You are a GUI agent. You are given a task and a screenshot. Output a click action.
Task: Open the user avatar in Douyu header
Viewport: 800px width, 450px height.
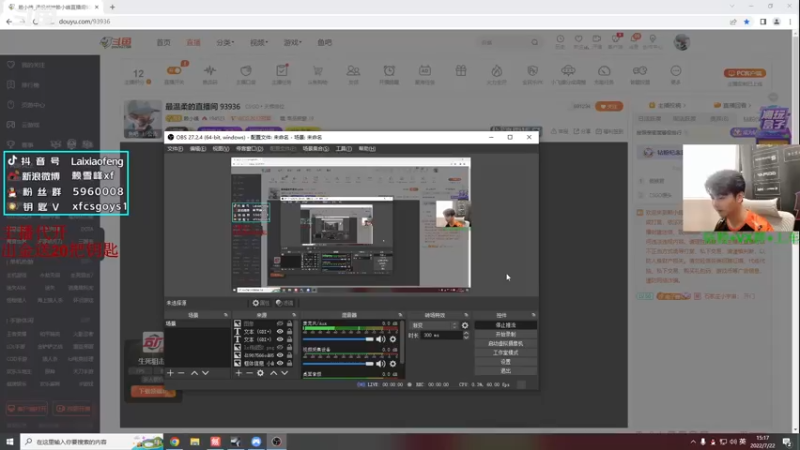tap(682, 42)
